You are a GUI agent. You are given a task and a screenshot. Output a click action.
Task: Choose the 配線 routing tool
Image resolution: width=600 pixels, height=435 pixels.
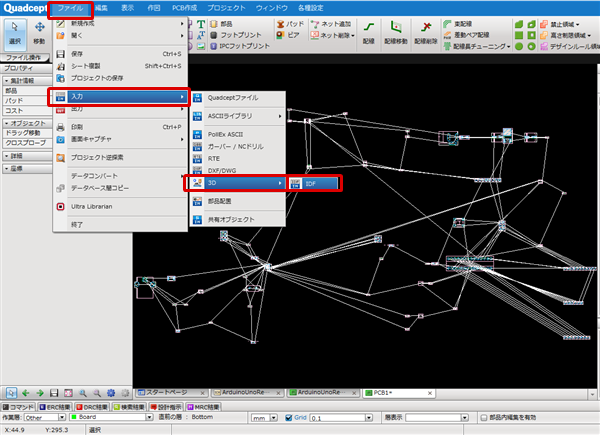[x=368, y=34]
